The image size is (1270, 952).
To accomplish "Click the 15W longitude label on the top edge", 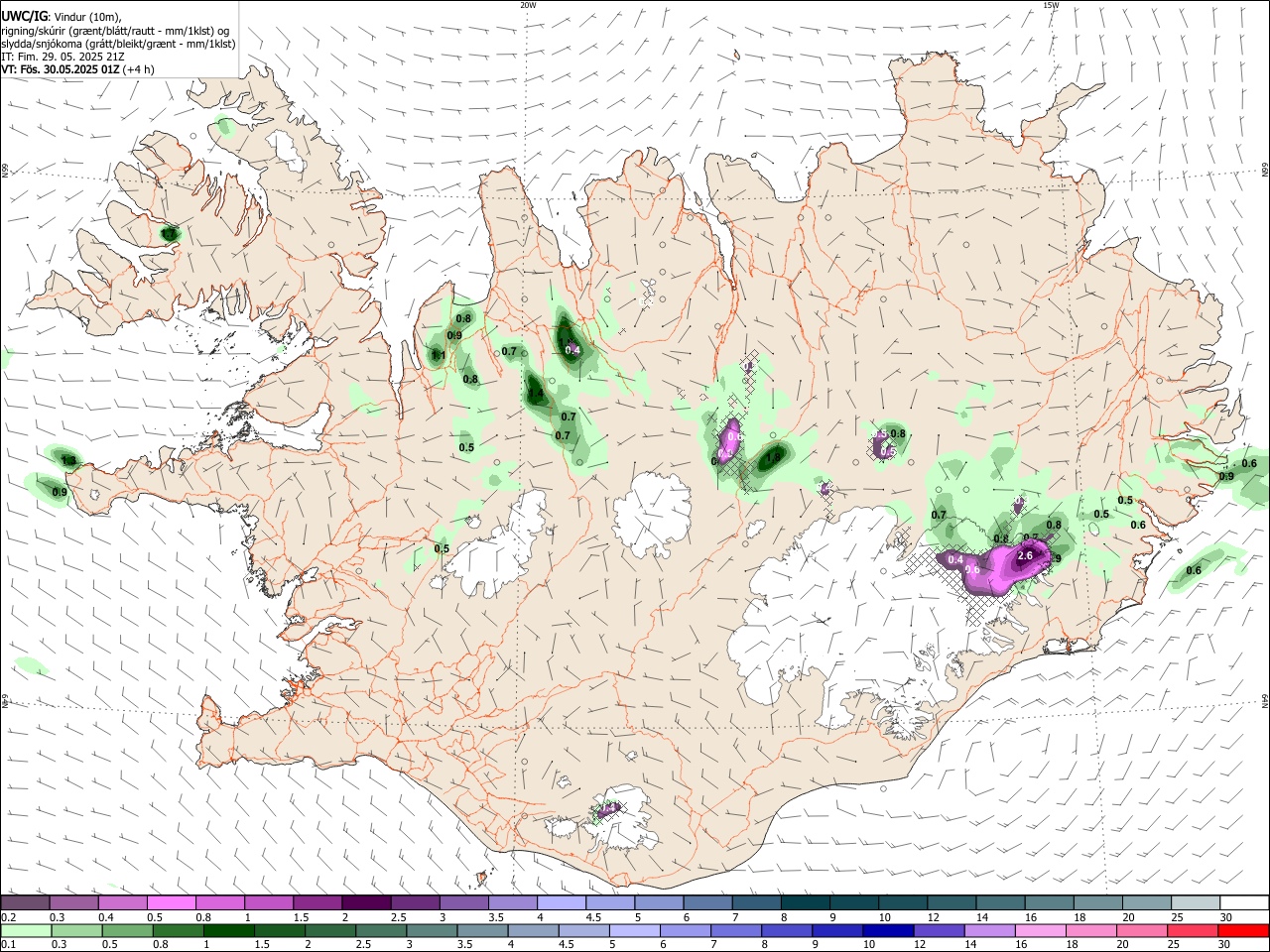I will (1051, 5).
